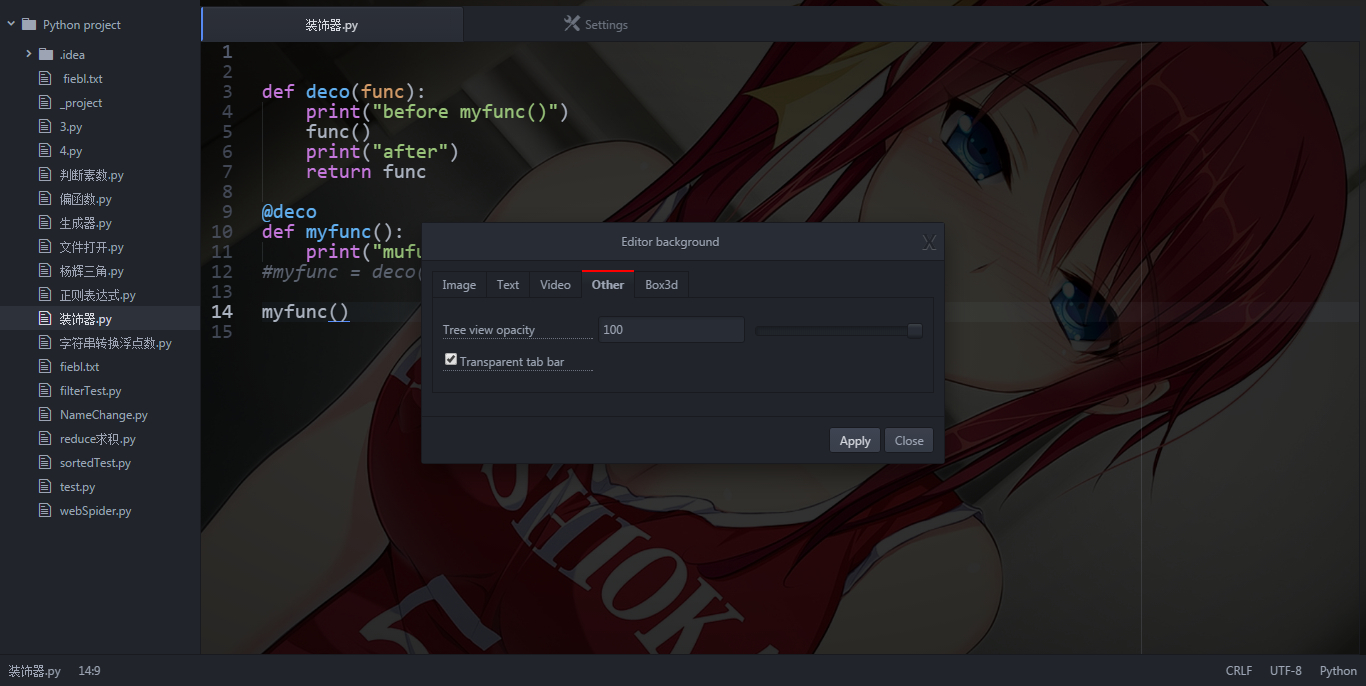Click the Settings tab tools icon
Screen dimensions: 1366x686
point(572,23)
